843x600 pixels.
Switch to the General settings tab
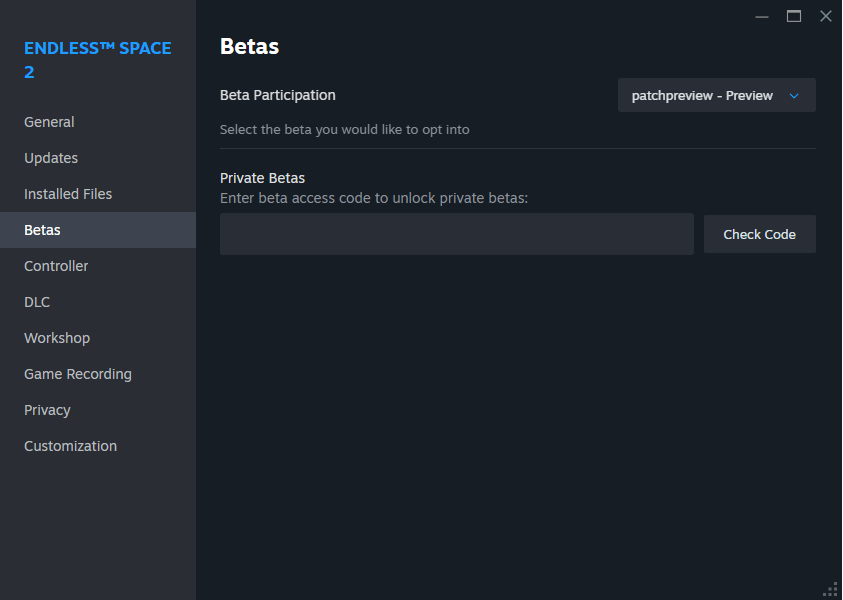click(49, 121)
